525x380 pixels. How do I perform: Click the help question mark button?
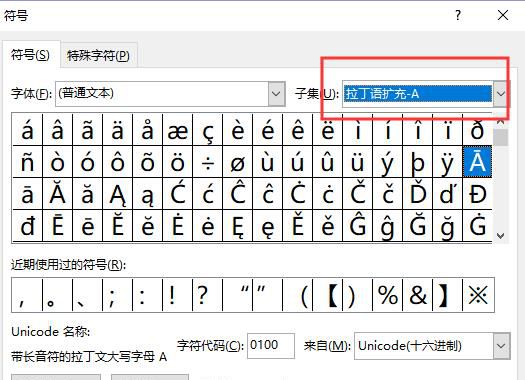[x=458, y=15]
